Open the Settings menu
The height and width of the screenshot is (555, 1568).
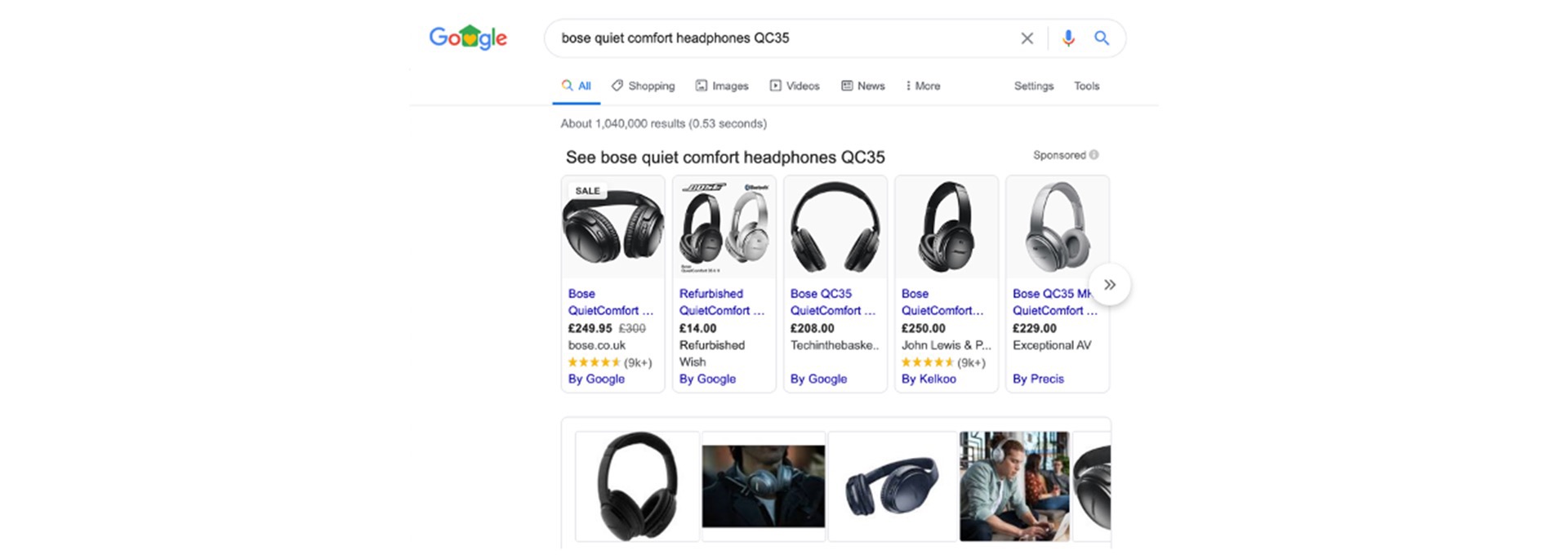point(1034,86)
